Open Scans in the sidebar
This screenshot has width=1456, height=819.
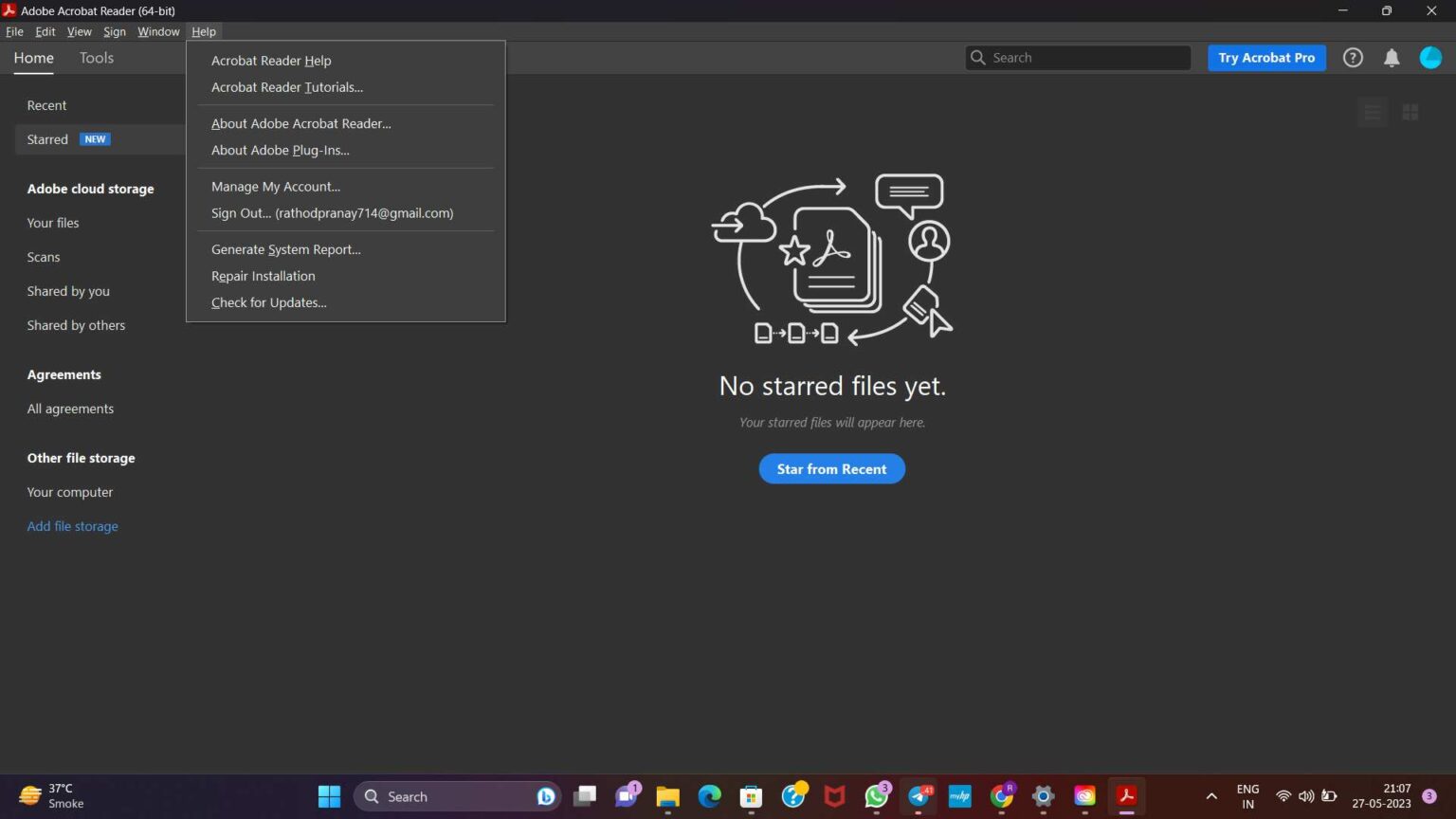[44, 257]
